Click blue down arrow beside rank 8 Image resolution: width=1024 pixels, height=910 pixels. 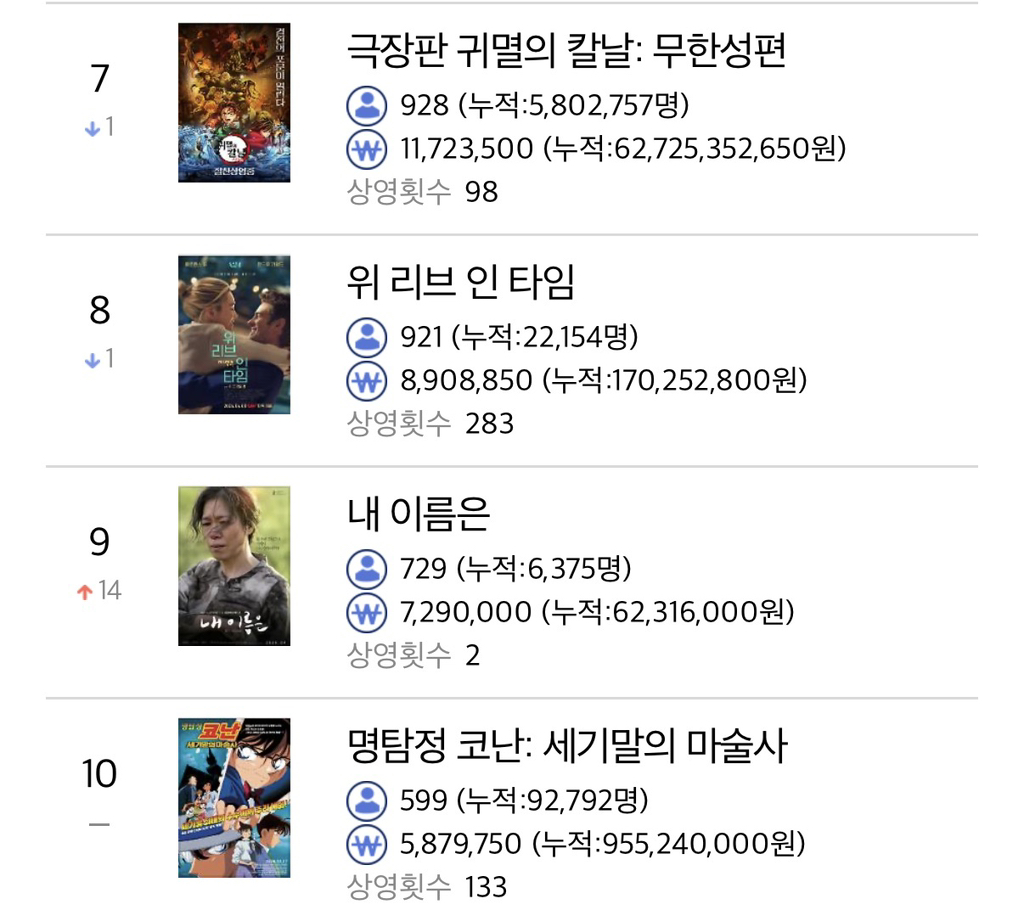92,360
